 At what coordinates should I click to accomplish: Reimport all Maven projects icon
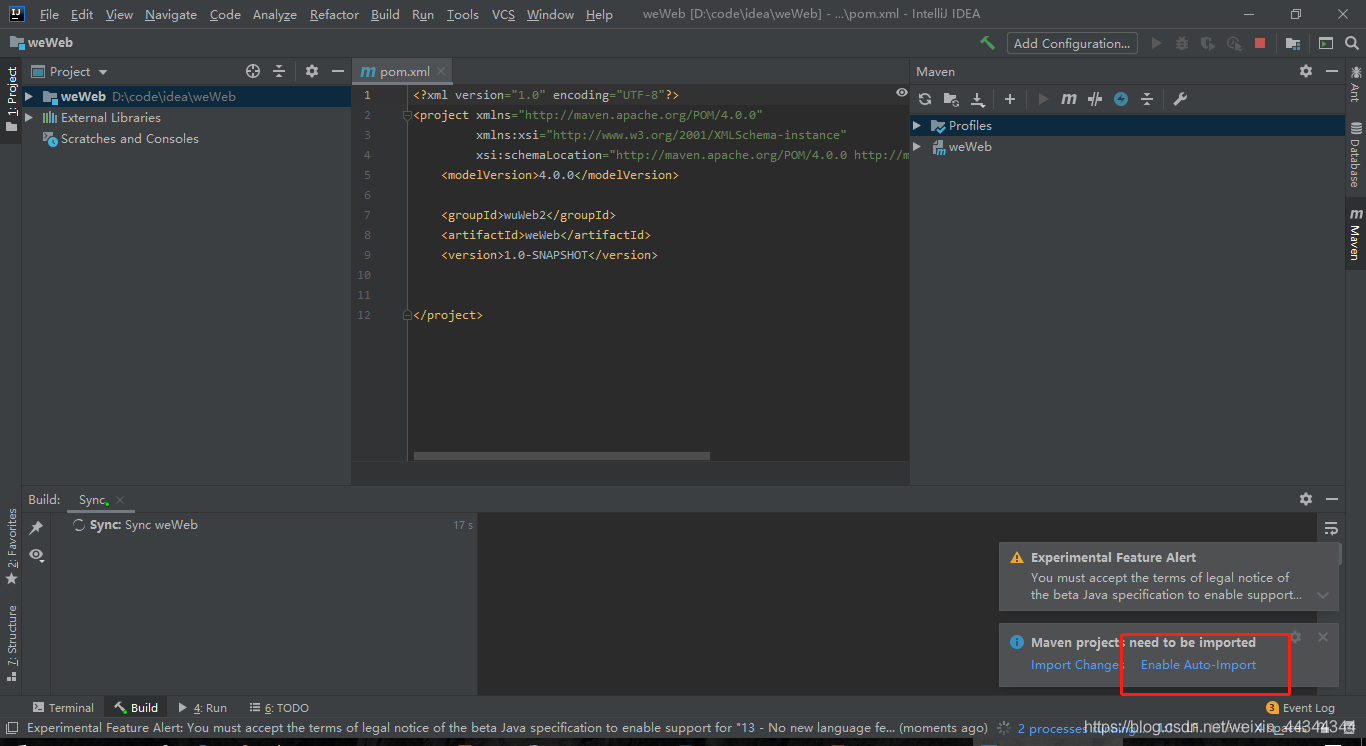click(925, 99)
